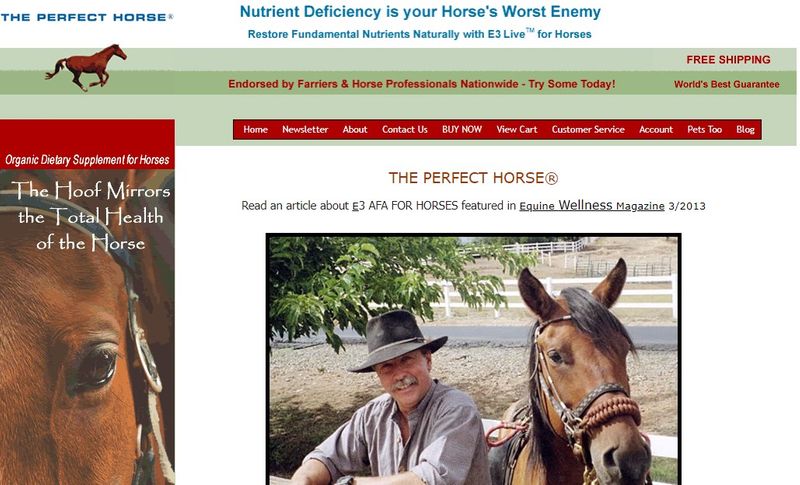Follow the Equine Wellness Magazine link
The width and height of the screenshot is (800, 485).
click(592, 206)
